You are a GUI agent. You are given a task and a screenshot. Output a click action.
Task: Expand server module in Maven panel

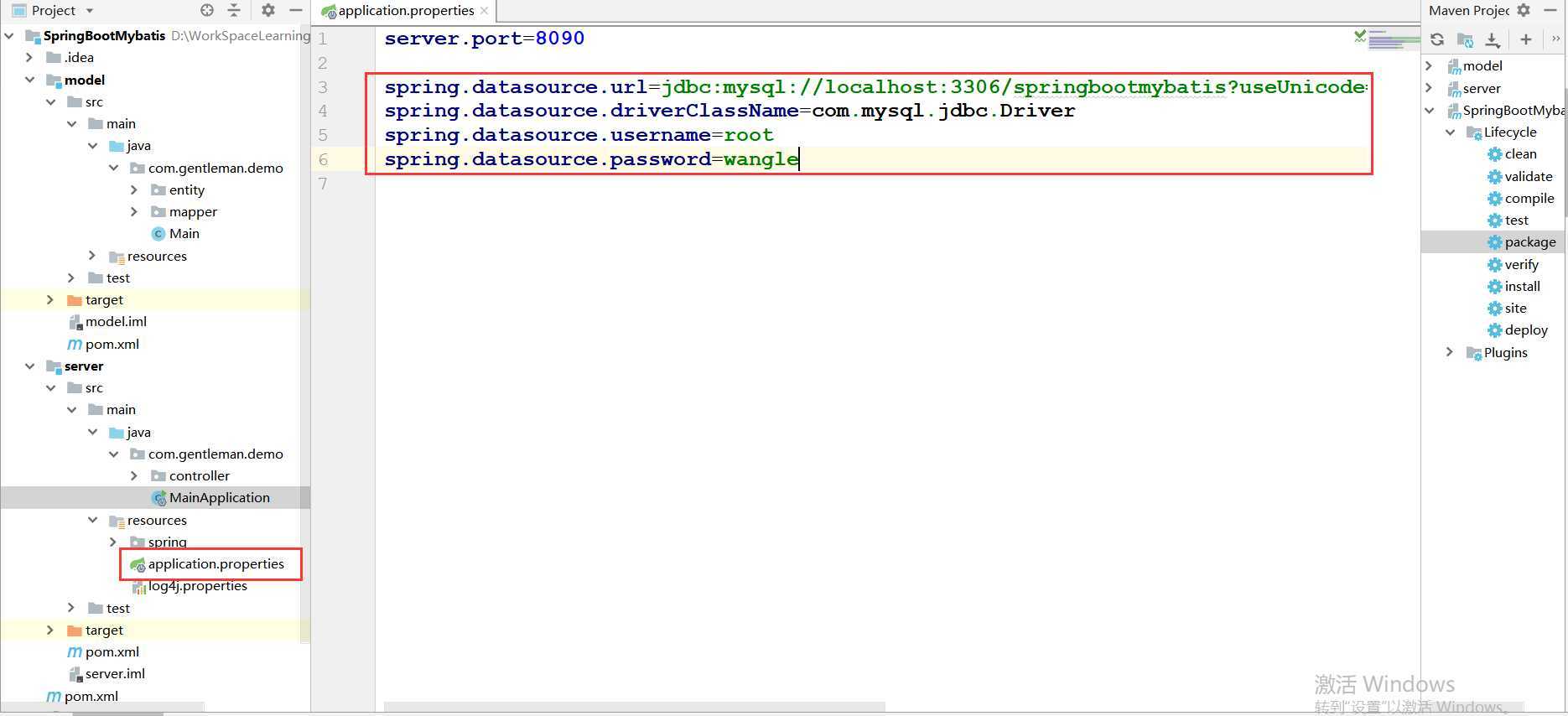(1429, 88)
